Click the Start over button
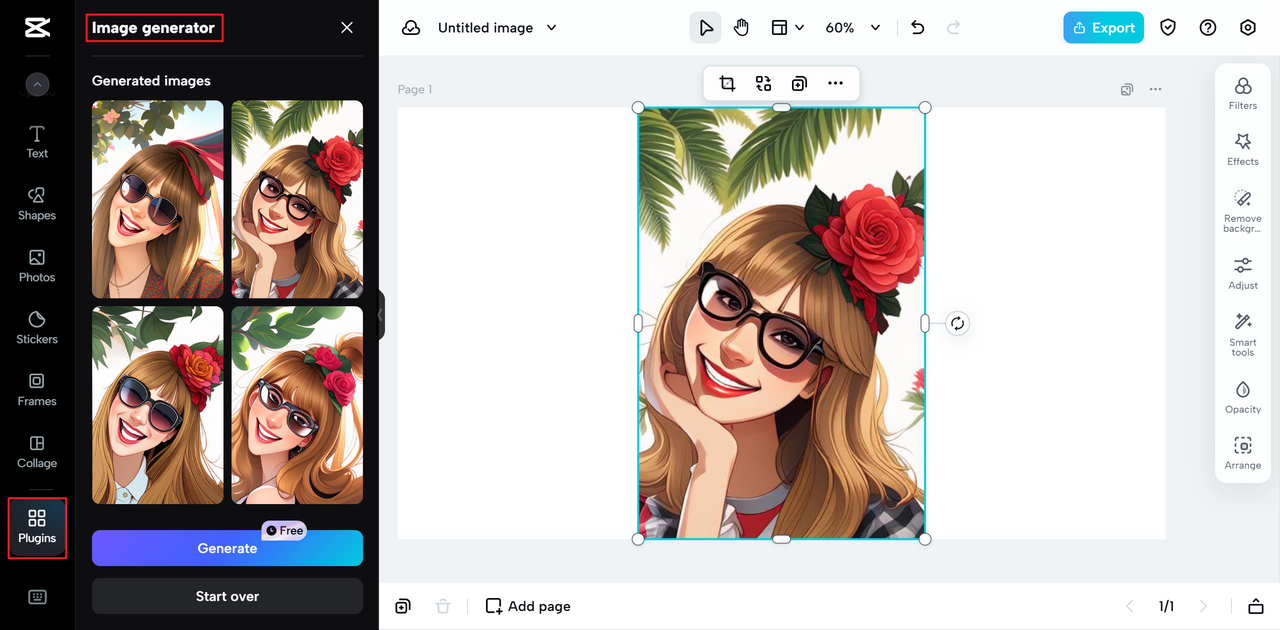 click(x=227, y=596)
